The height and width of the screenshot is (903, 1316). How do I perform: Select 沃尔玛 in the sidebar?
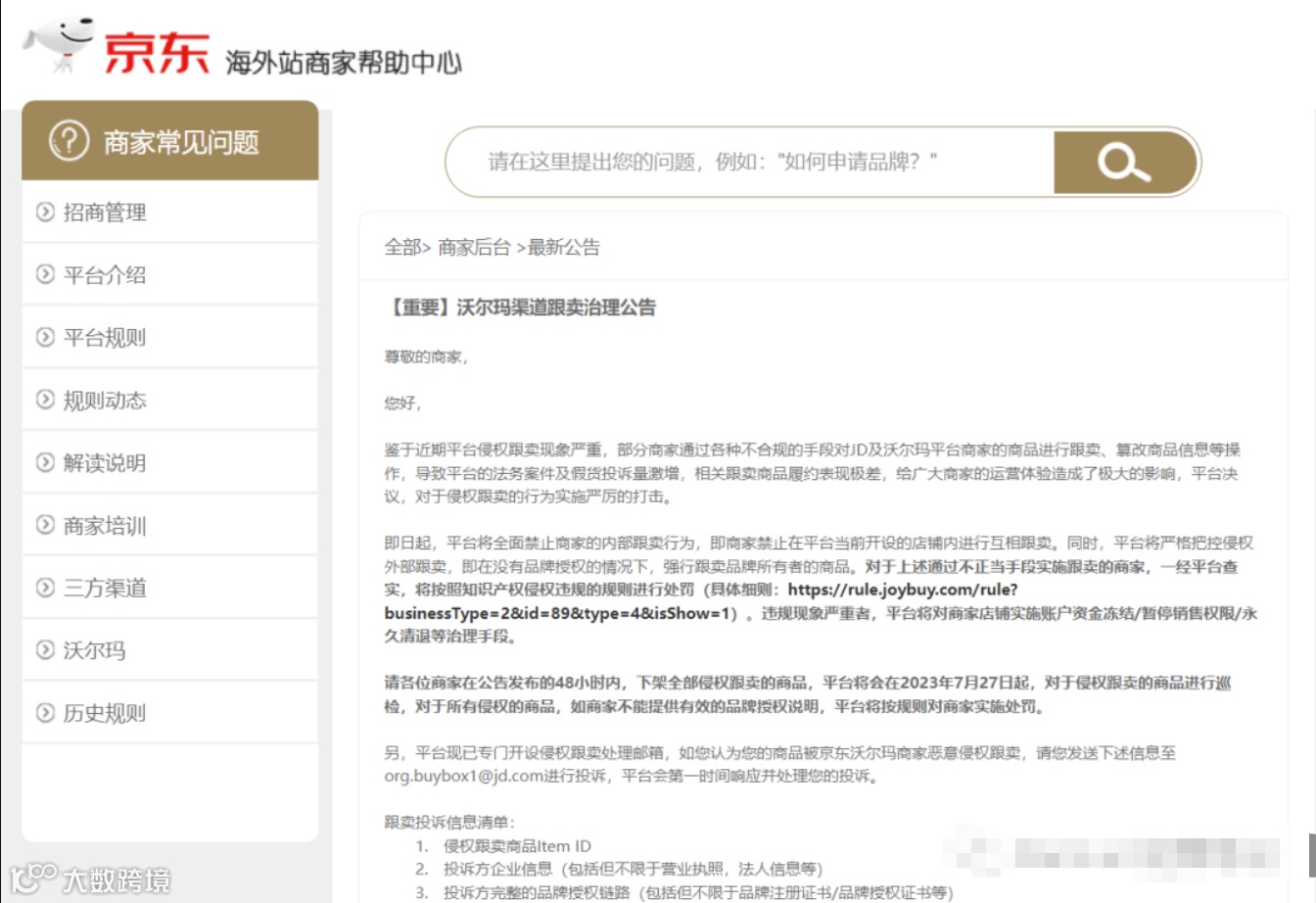(x=170, y=649)
